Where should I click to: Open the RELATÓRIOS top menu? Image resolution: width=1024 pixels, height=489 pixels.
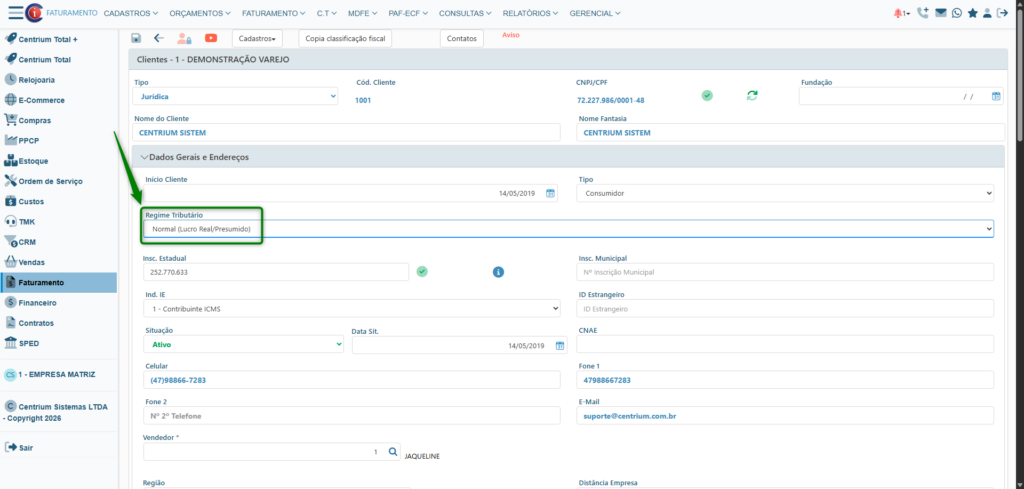click(x=532, y=13)
